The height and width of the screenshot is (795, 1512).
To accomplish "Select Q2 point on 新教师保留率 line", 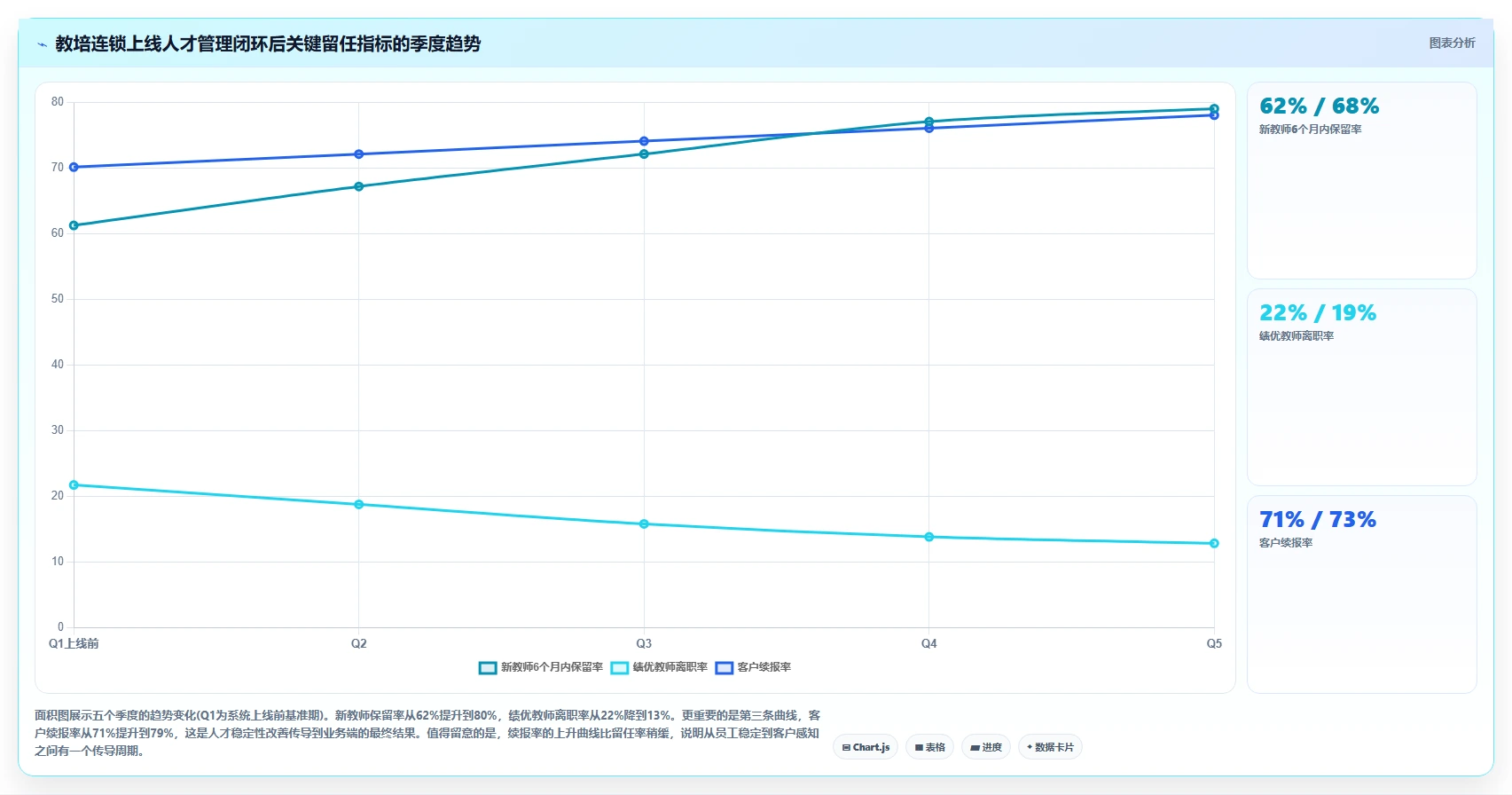I will pos(359,186).
